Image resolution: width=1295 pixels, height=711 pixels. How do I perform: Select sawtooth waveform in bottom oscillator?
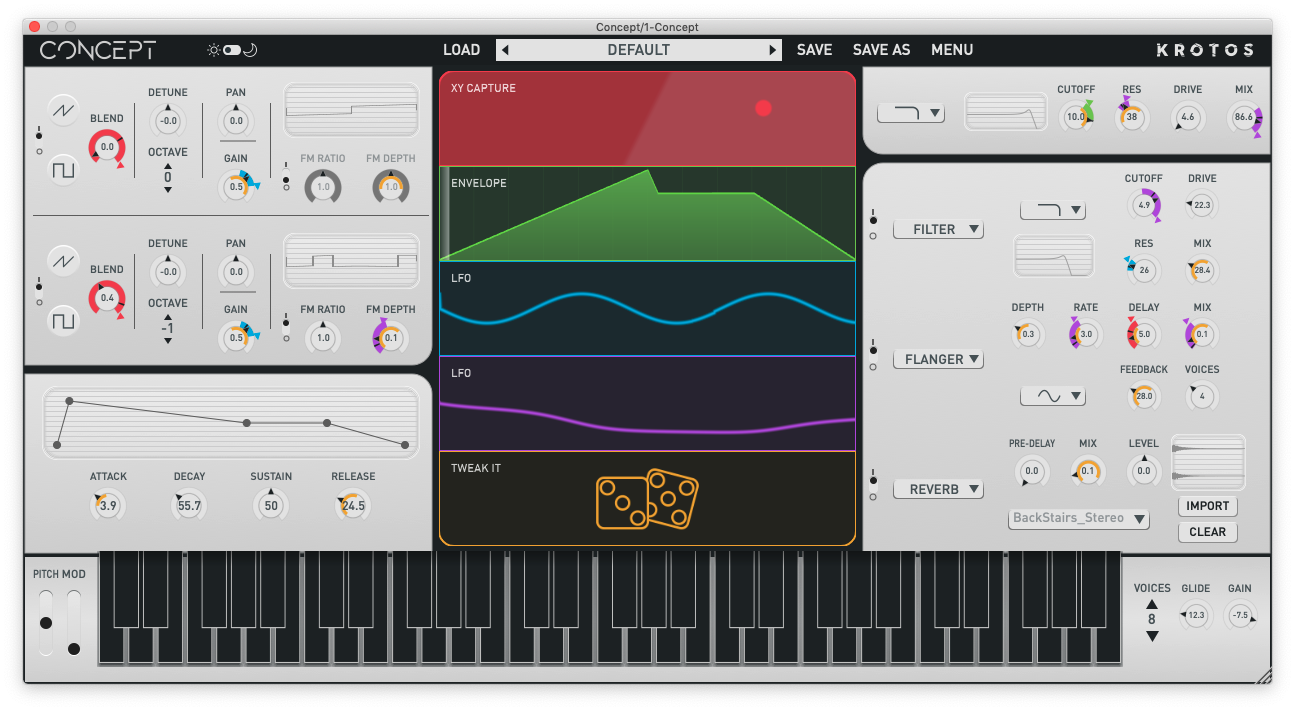tap(64, 260)
